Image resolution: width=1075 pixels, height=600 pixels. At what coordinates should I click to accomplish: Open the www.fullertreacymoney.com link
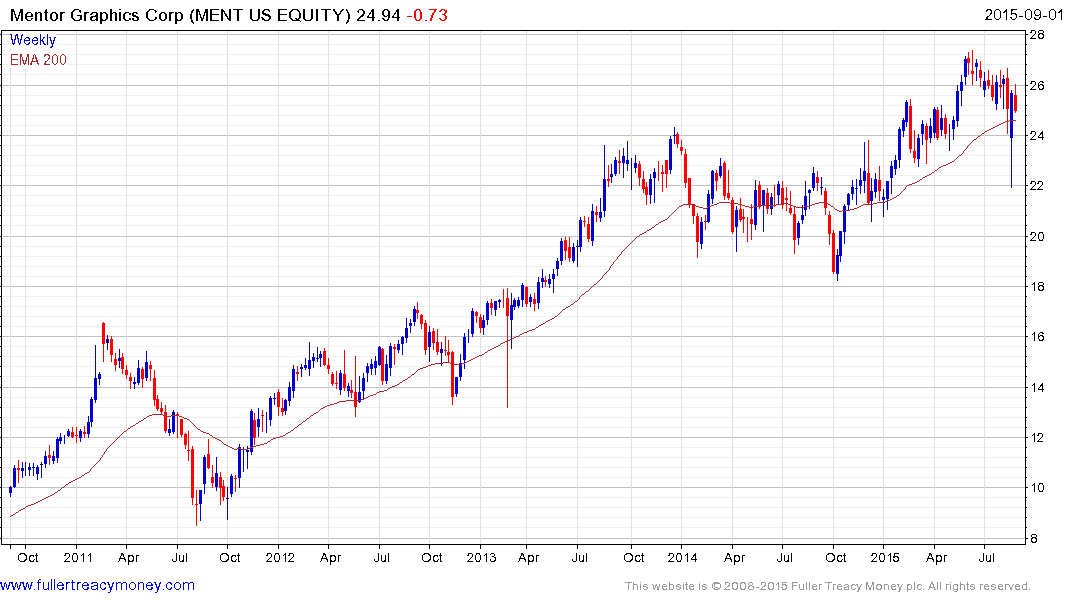(97, 586)
